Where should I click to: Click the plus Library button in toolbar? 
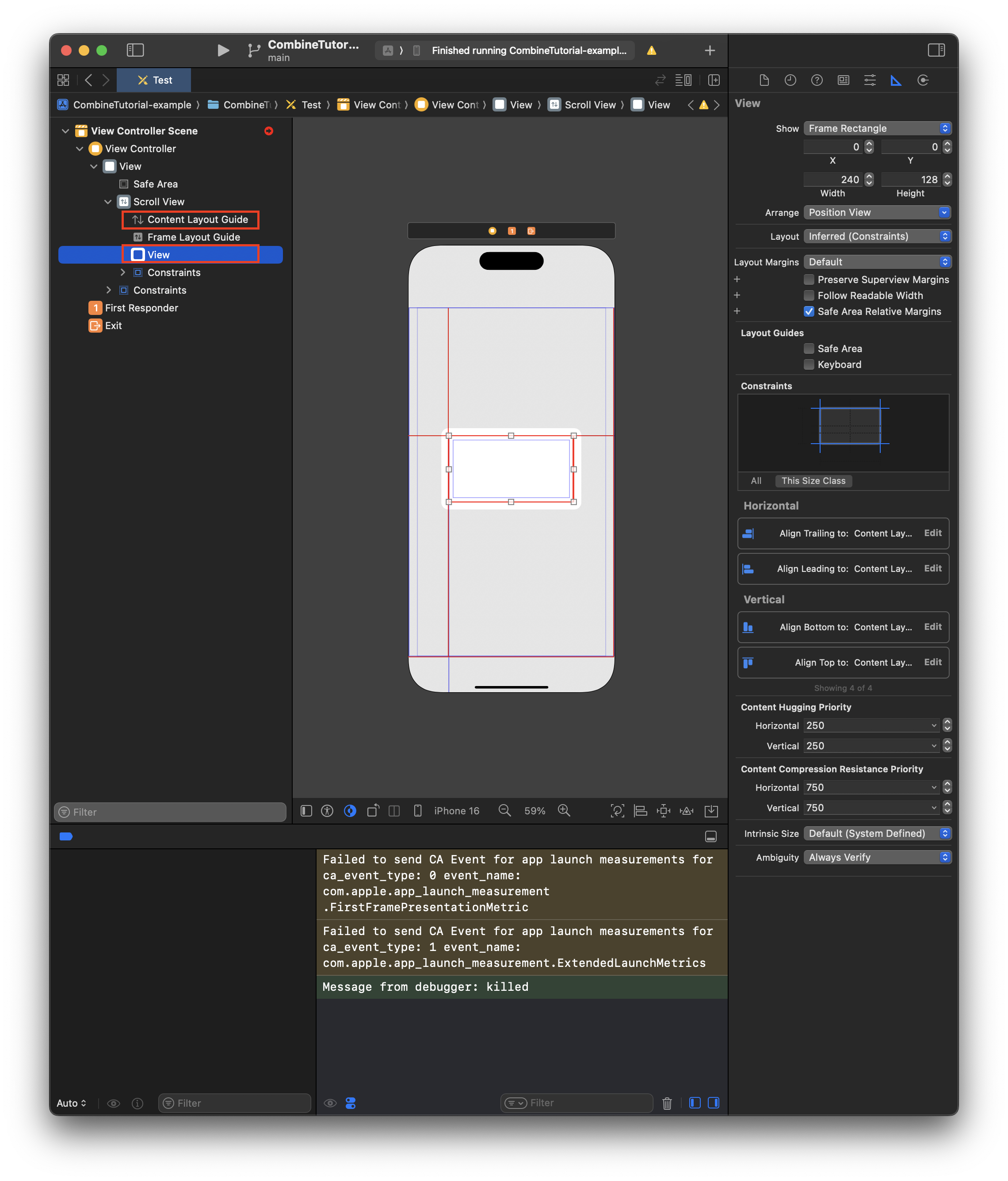(710, 50)
